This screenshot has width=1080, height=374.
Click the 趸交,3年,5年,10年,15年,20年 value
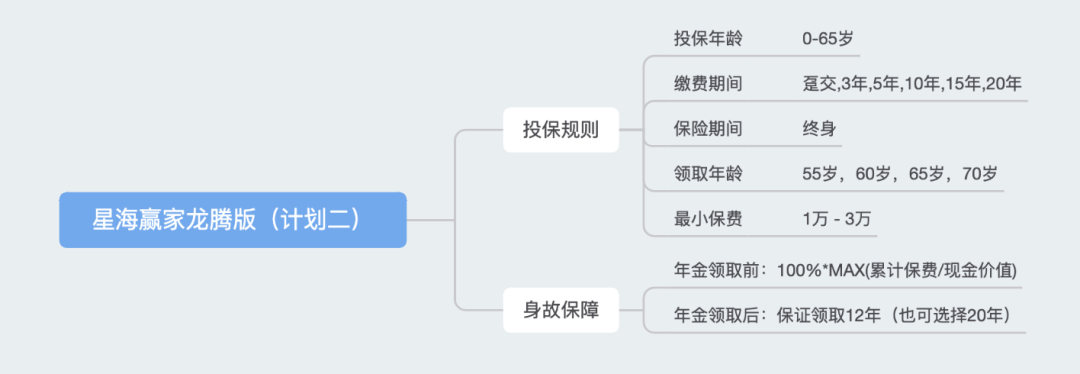912,84
